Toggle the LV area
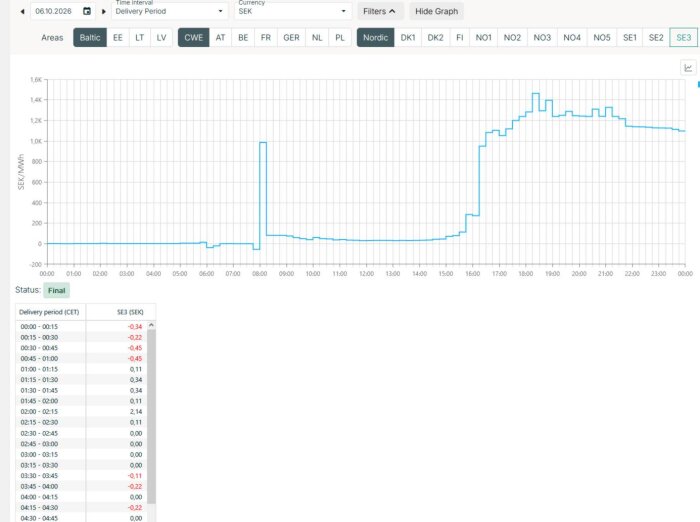 [x=162, y=38]
